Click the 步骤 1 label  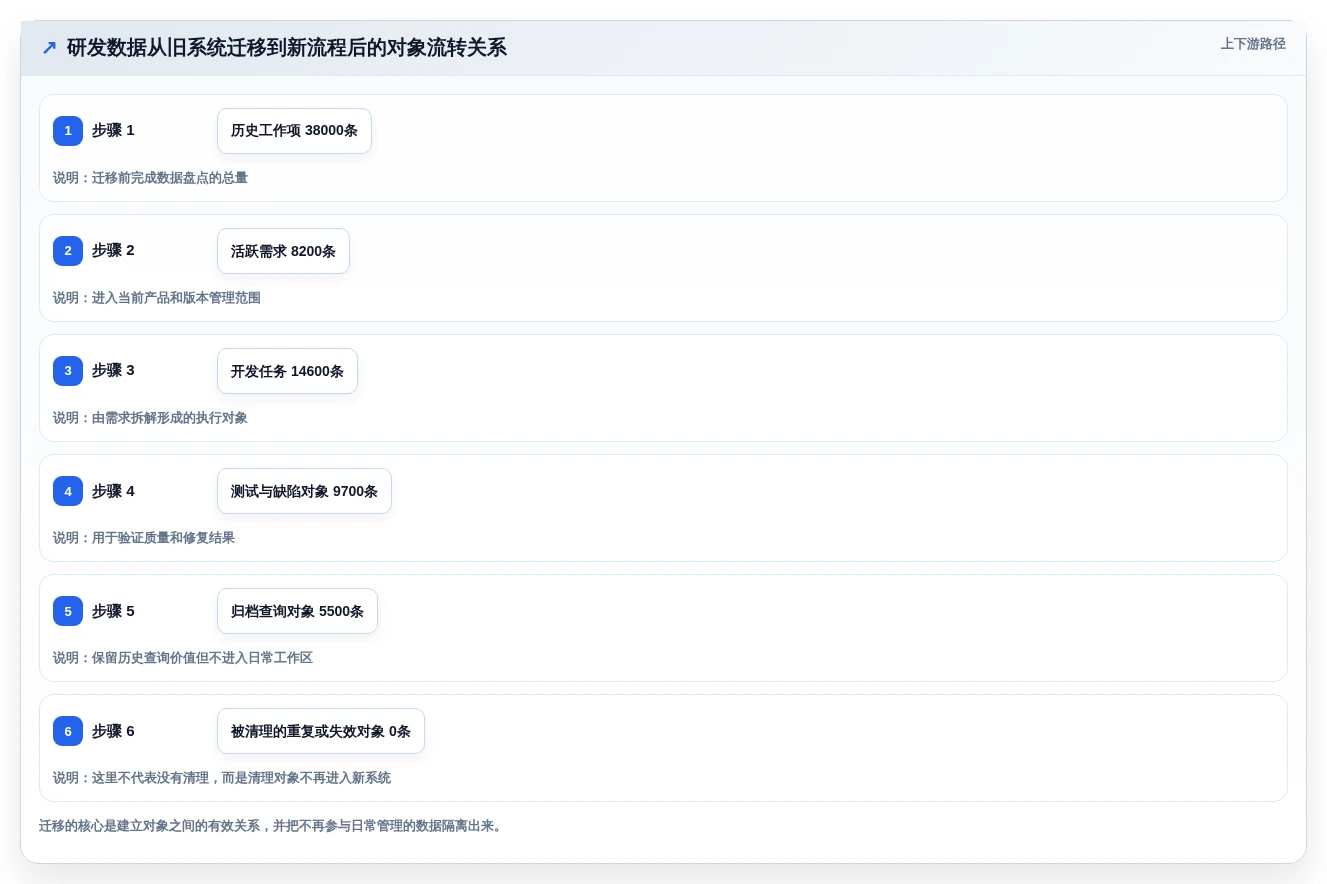tap(113, 130)
